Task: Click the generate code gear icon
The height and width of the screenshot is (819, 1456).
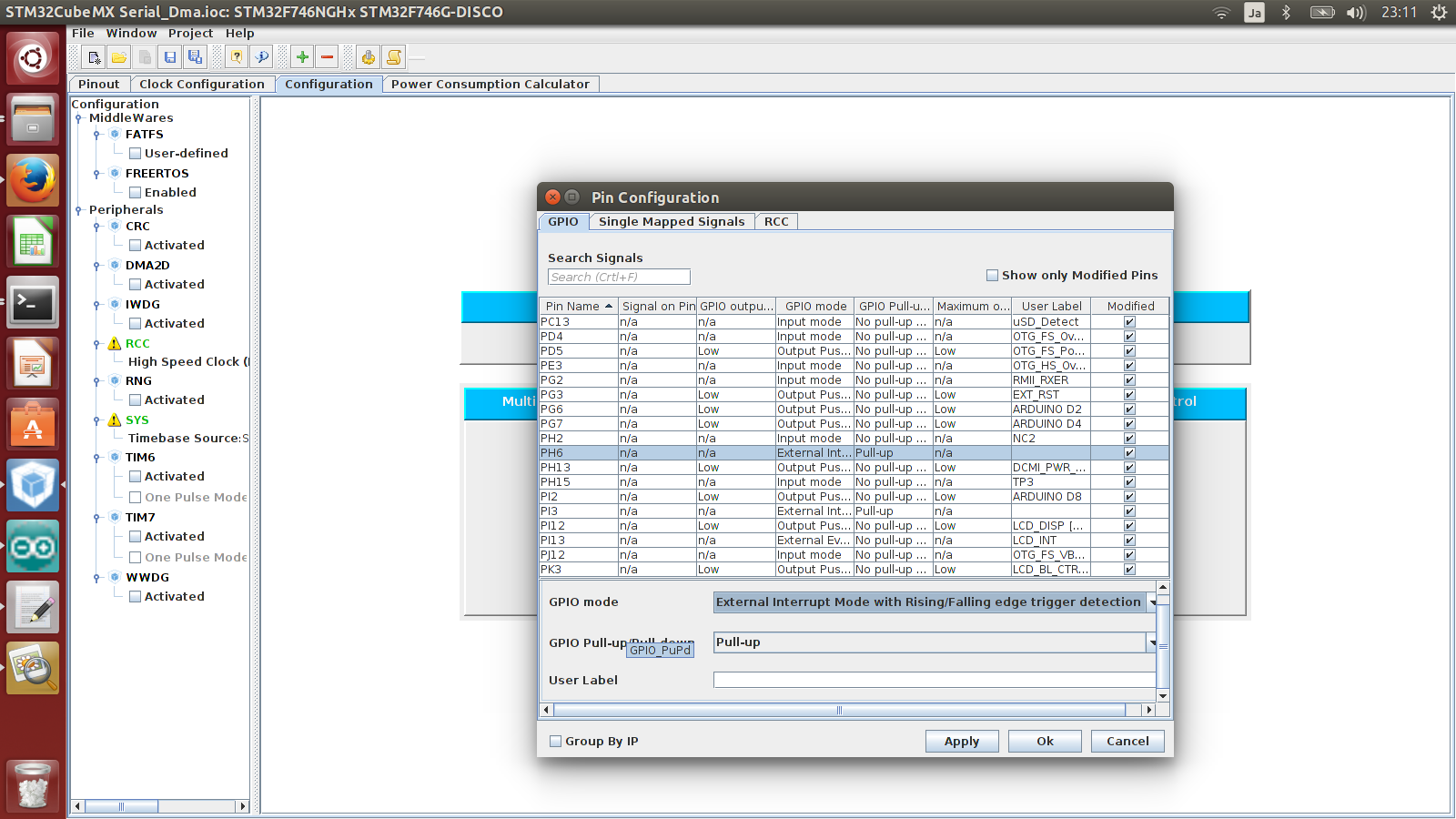Action: [369, 57]
